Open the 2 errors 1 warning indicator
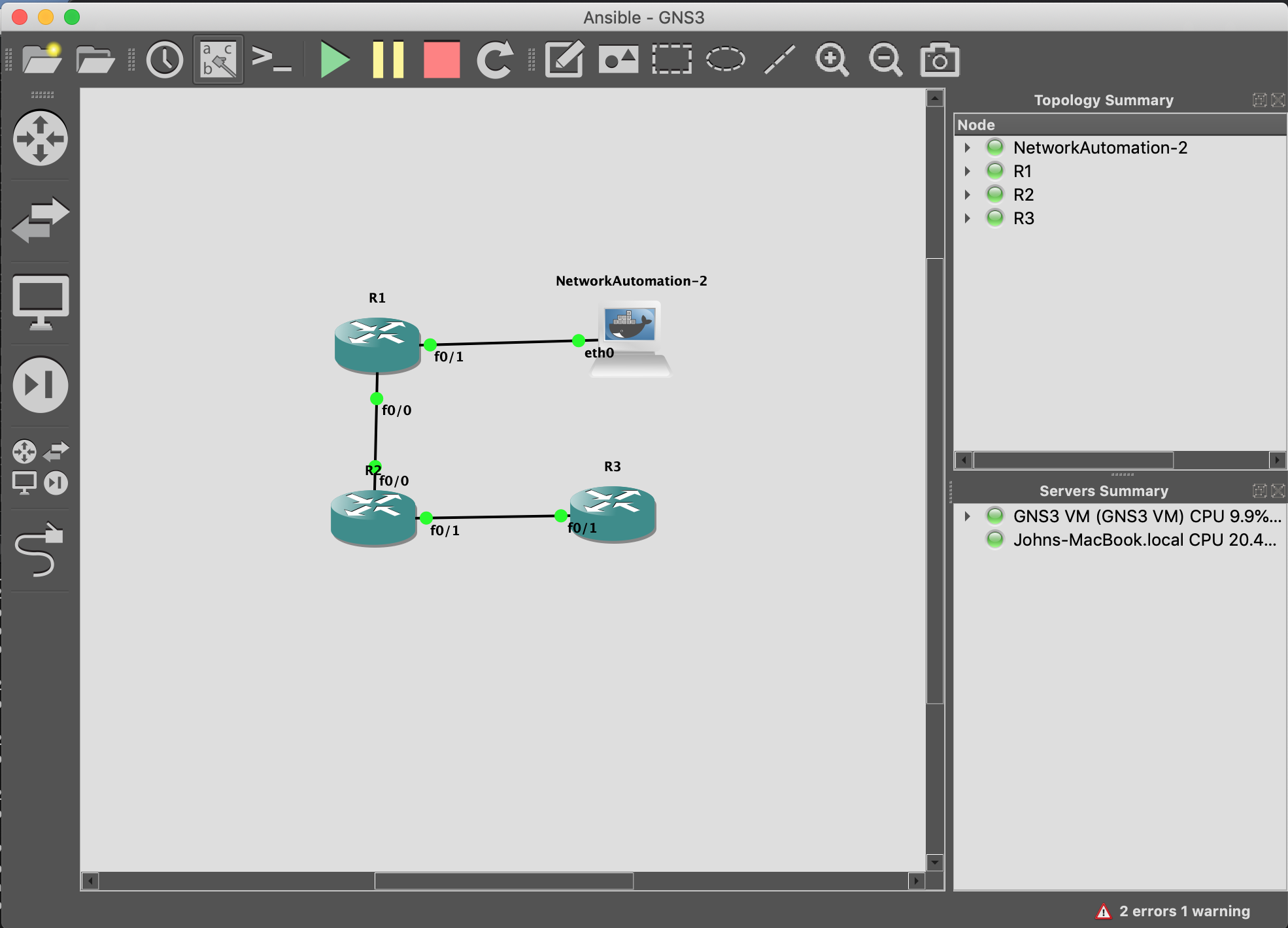 [1173, 911]
